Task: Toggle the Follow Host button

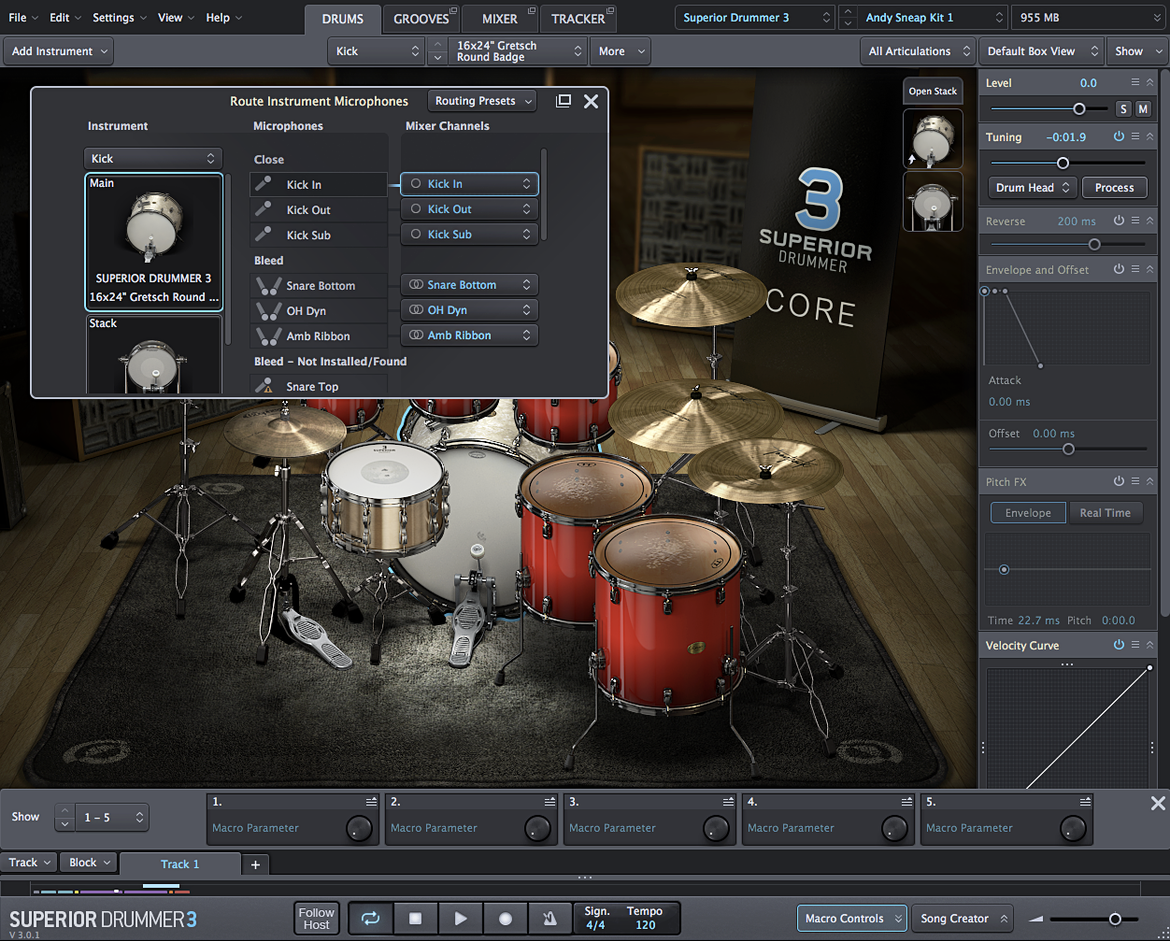Action: [x=316, y=919]
